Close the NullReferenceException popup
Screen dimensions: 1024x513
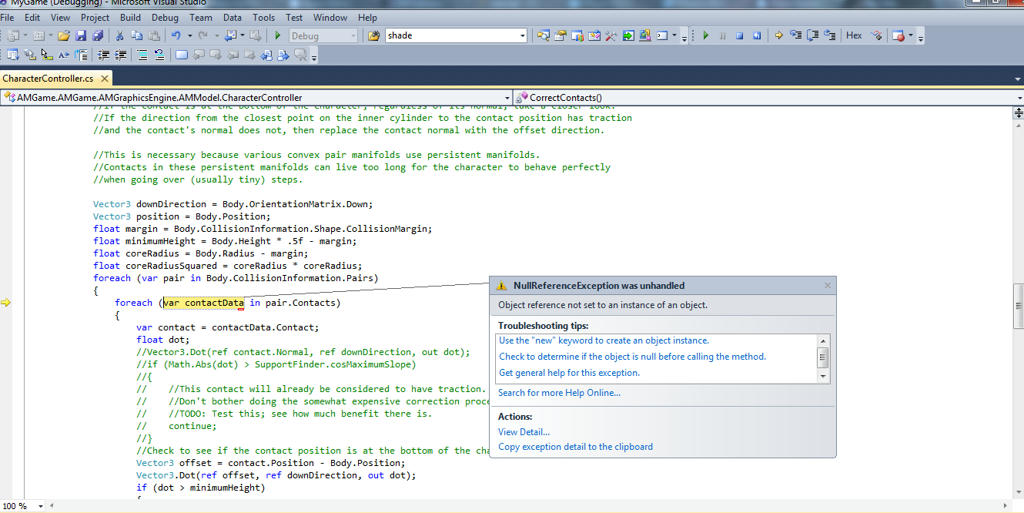pyautogui.click(x=827, y=285)
